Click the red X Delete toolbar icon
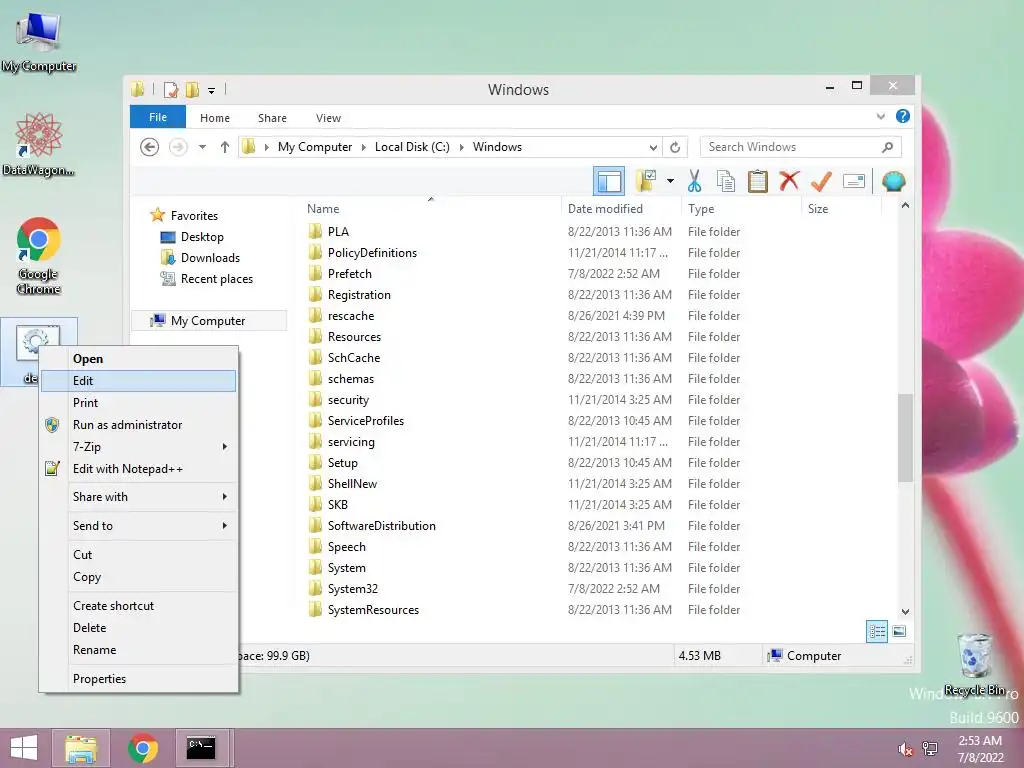The width and height of the screenshot is (1024, 768). point(789,181)
